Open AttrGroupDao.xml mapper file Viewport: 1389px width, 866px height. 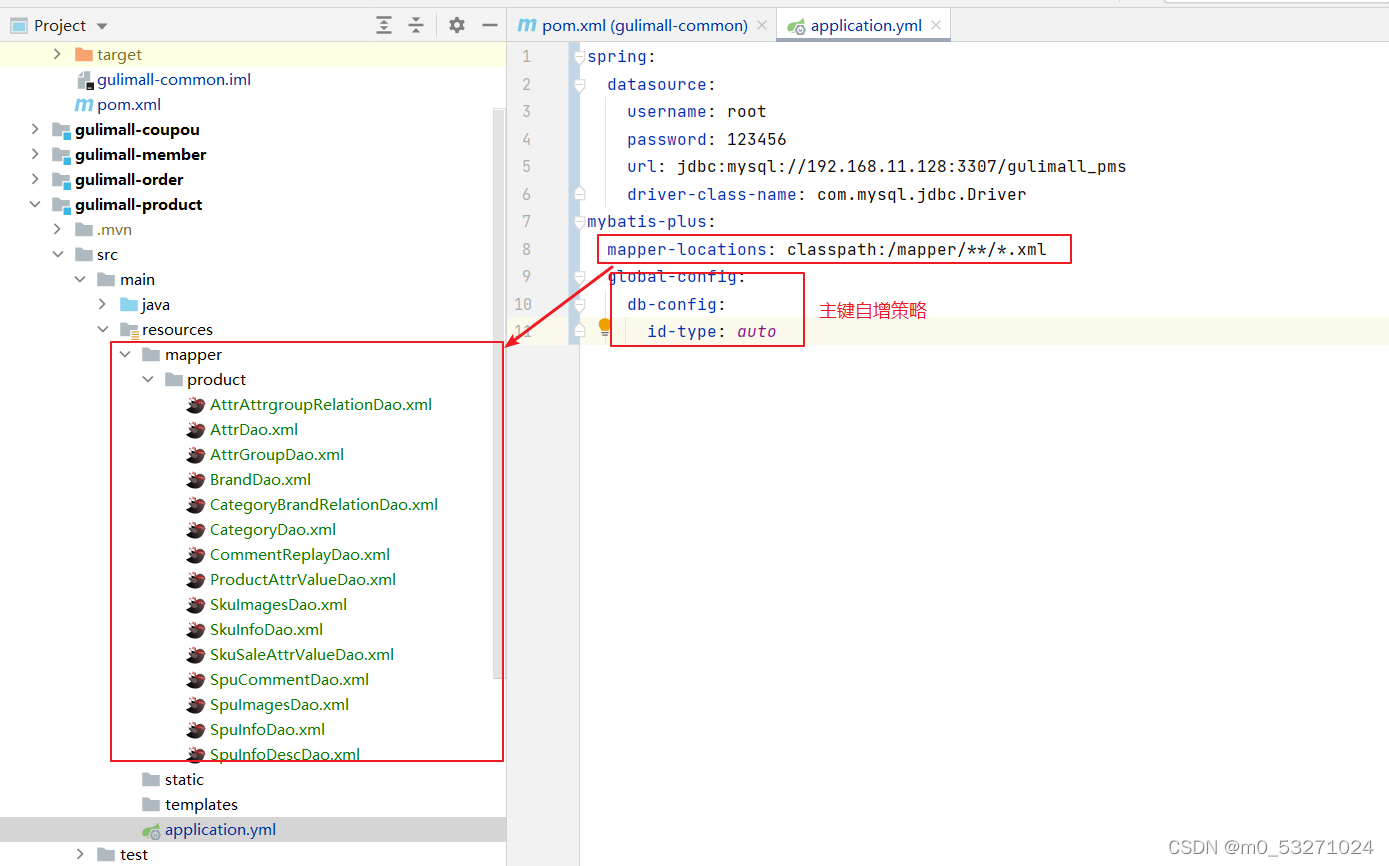point(277,454)
